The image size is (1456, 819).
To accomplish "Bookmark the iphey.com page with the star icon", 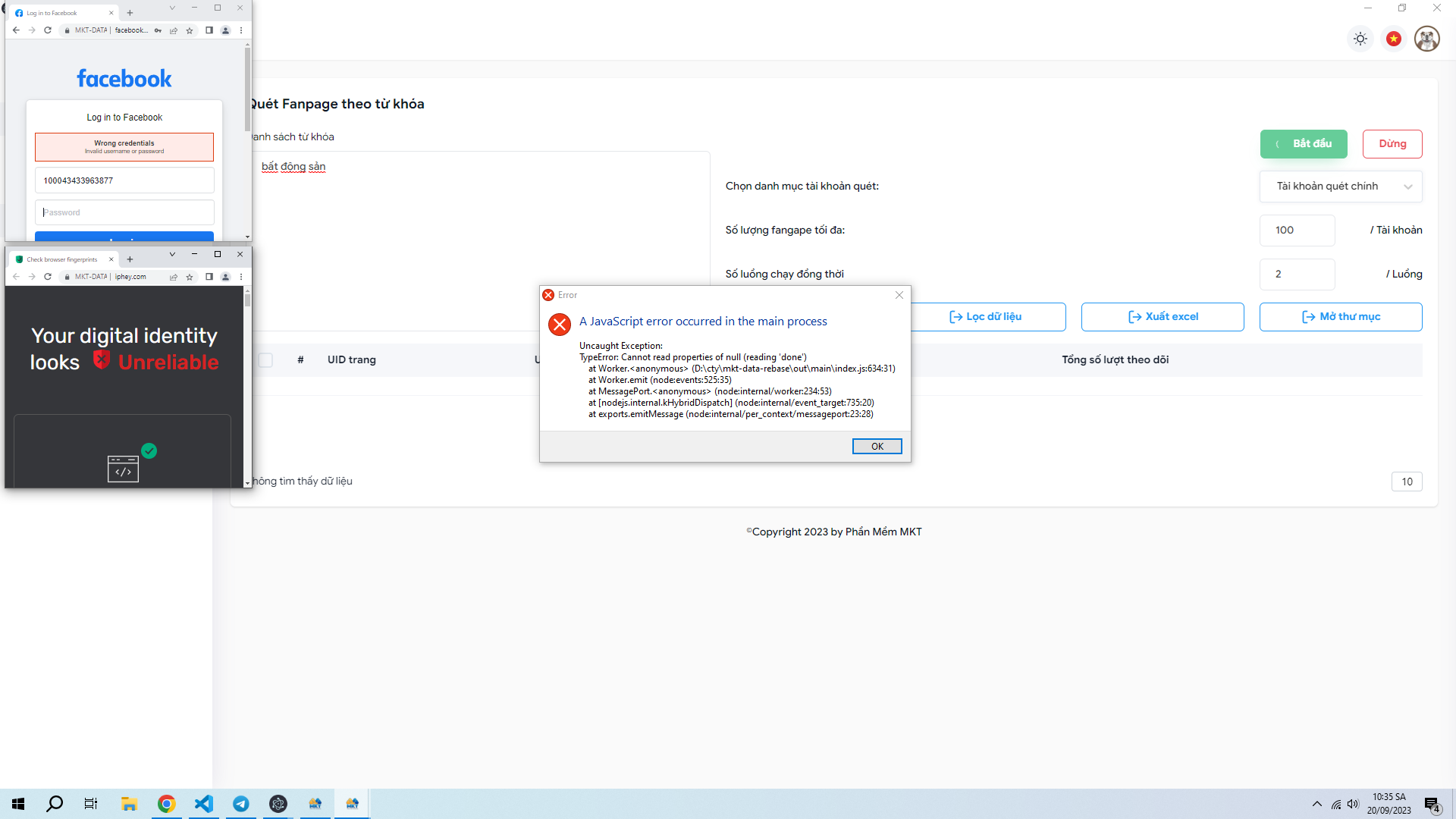I will click(x=190, y=277).
